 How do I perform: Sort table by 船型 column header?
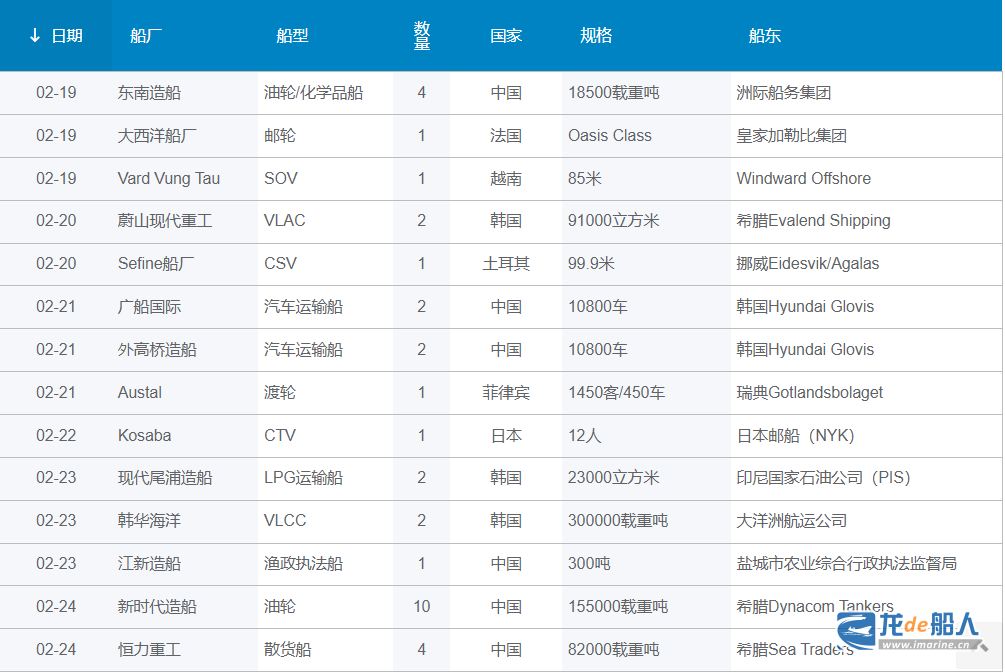292,36
